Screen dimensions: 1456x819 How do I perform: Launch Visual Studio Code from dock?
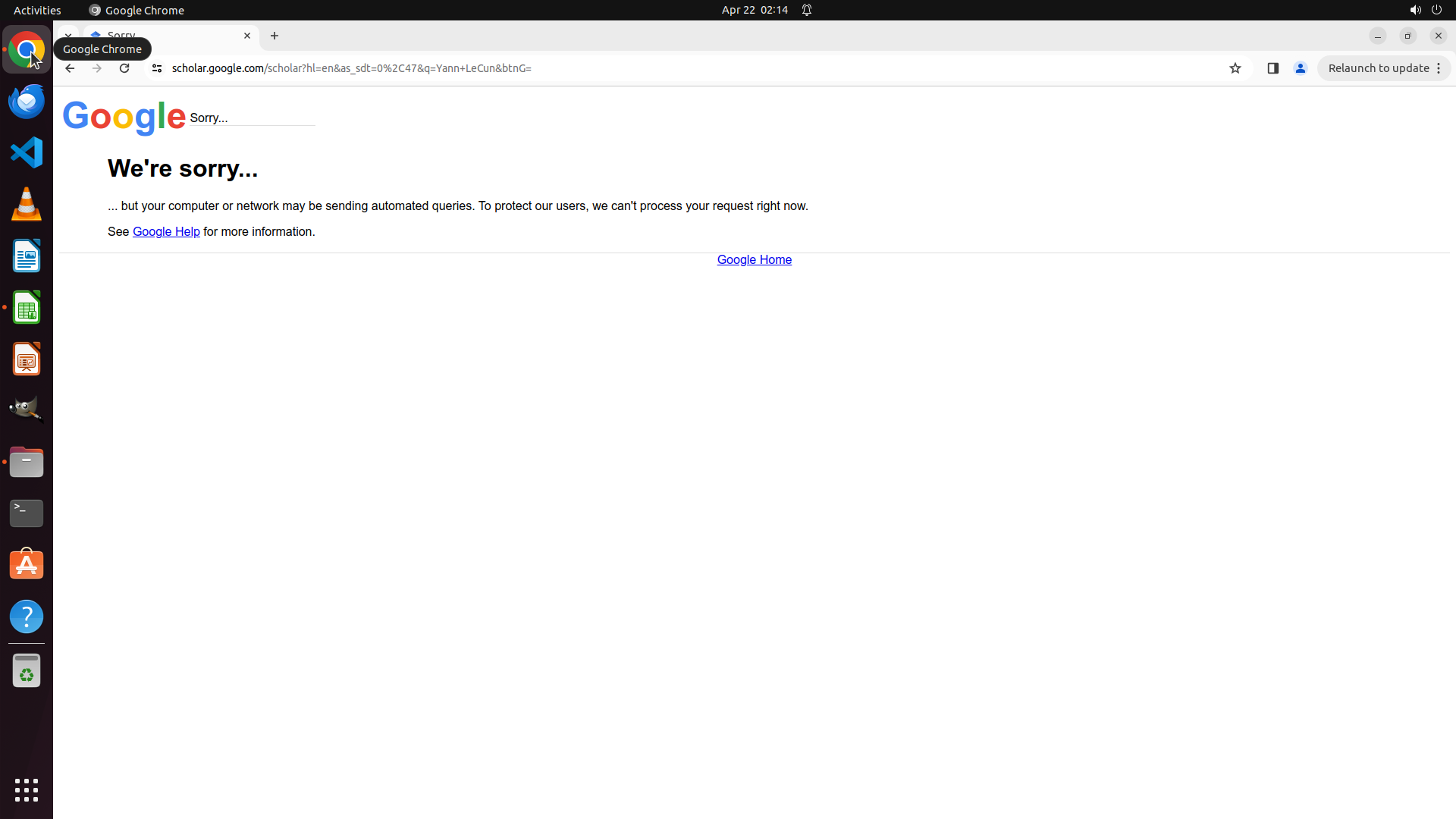click(x=27, y=152)
